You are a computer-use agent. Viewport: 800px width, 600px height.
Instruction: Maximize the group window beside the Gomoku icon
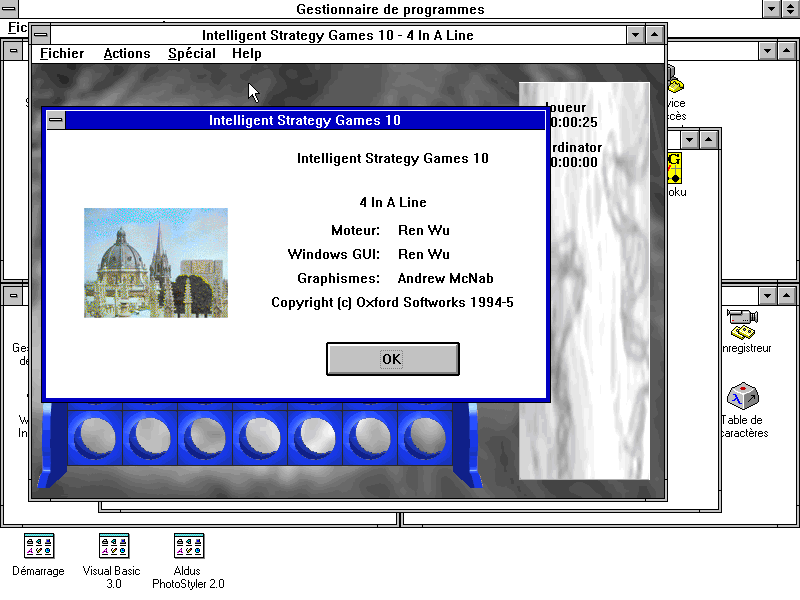click(x=709, y=140)
